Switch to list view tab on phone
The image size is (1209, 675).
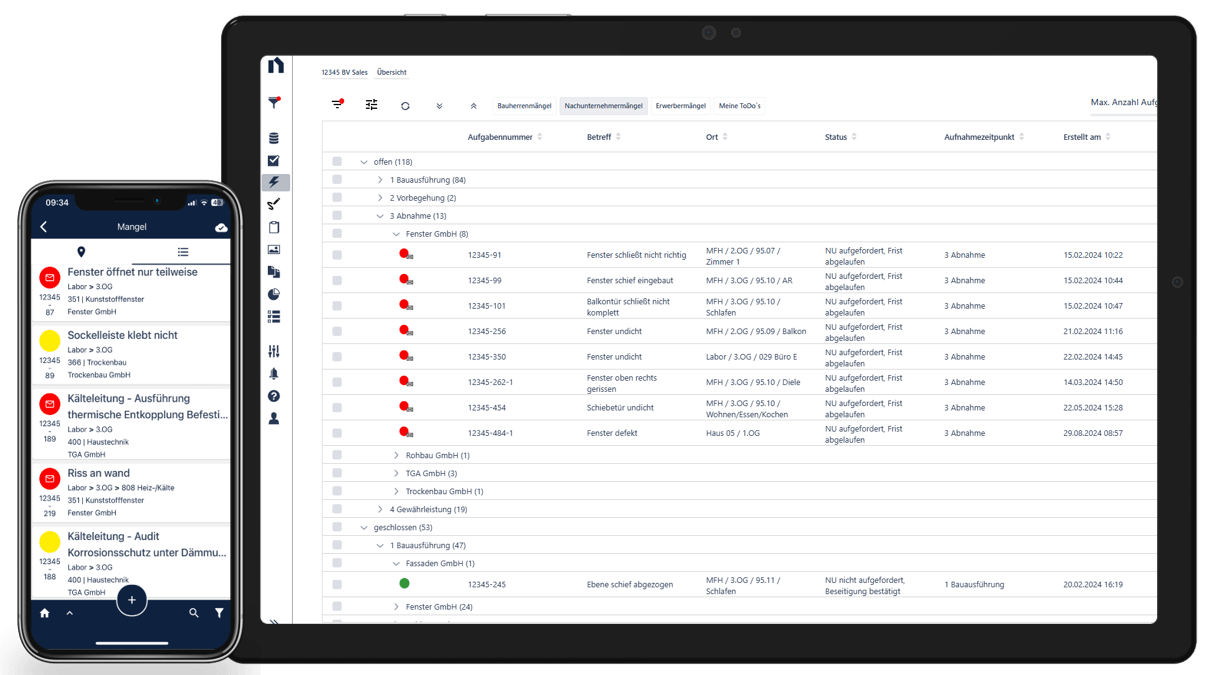tap(182, 252)
